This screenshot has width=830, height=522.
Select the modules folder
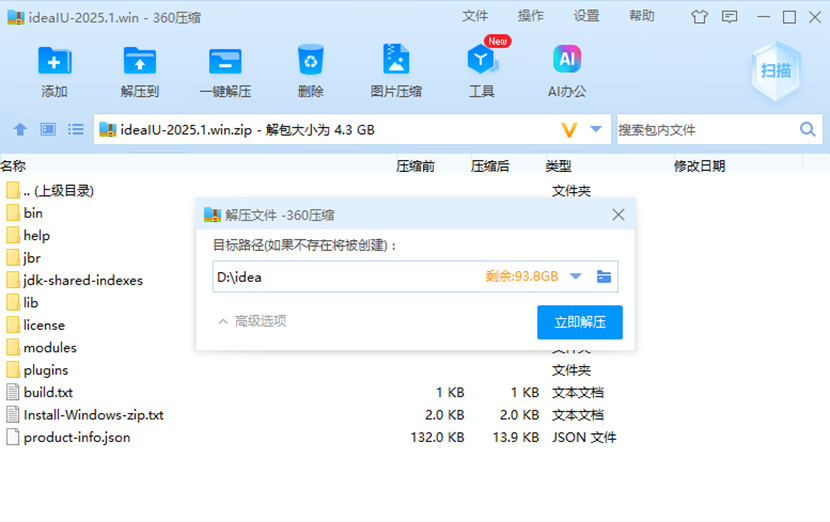tap(41, 347)
